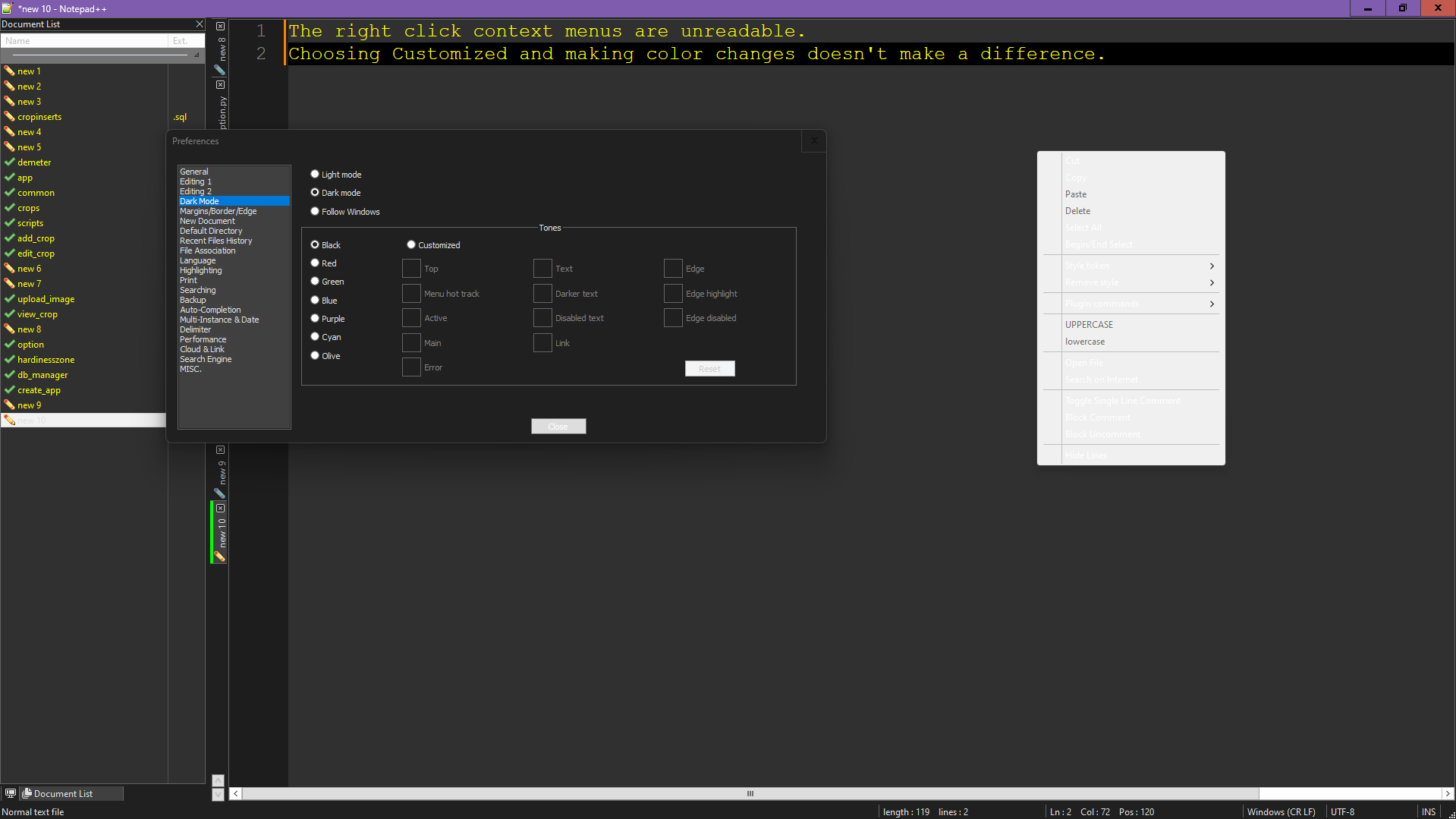1456x819 pixels.
Task: Click the Document List tab icon
Action: [x=27, y=793]
